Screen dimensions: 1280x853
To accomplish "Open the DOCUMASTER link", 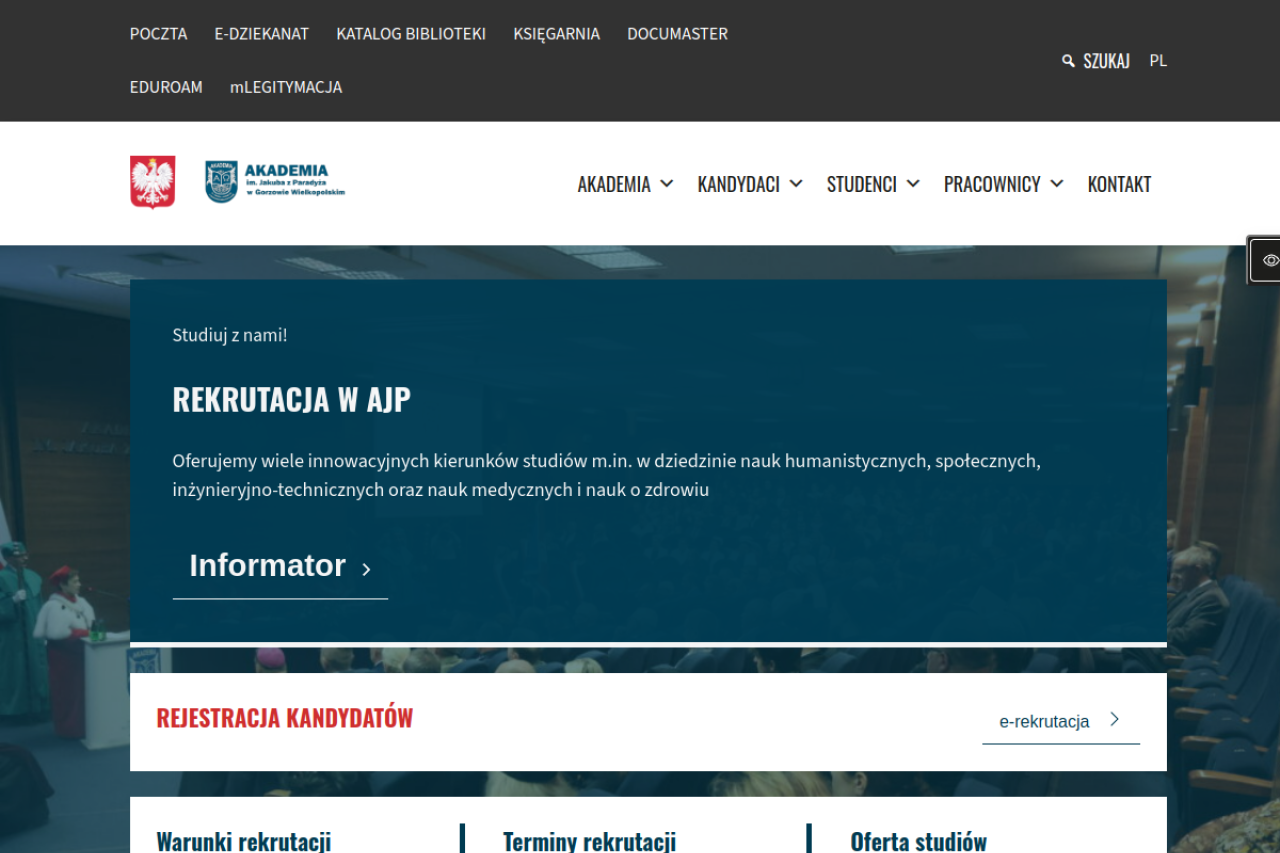I will pos(677,34).
